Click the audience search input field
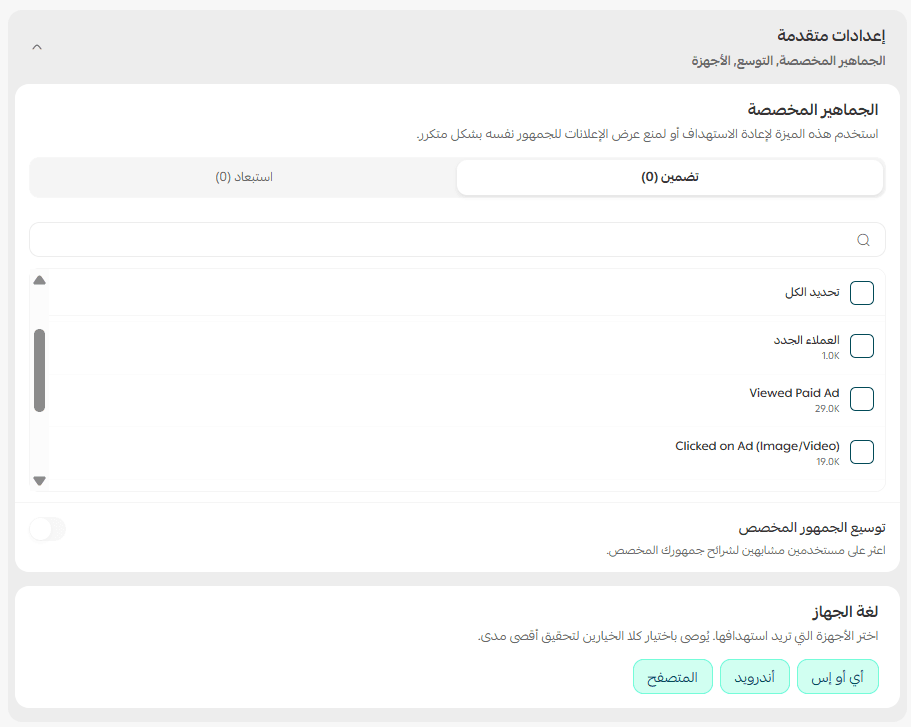The width and height of the screenshot is (911, 727). tap(457, 239)
